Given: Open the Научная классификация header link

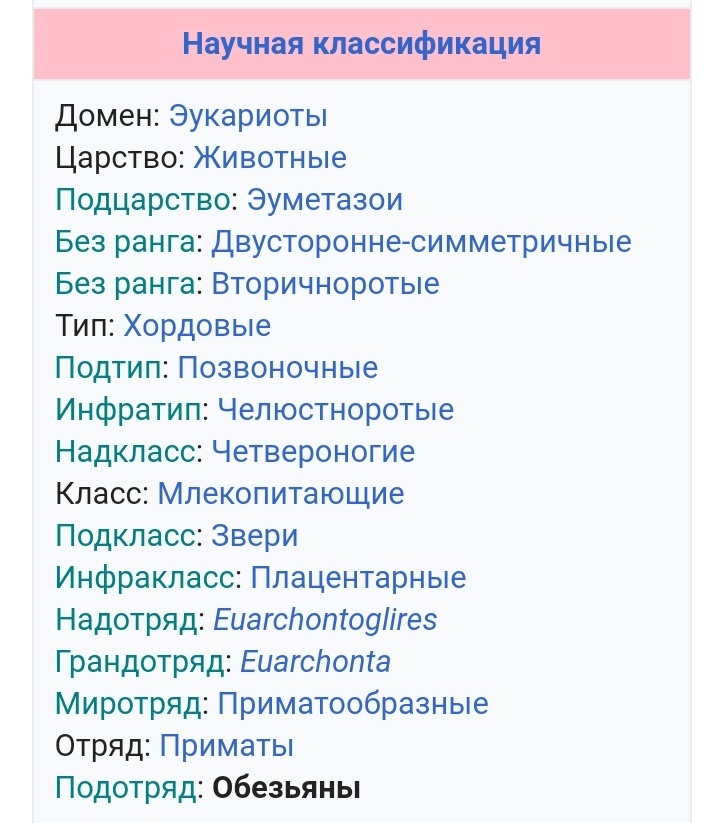Looking at the screenshot, I should 361,44.
